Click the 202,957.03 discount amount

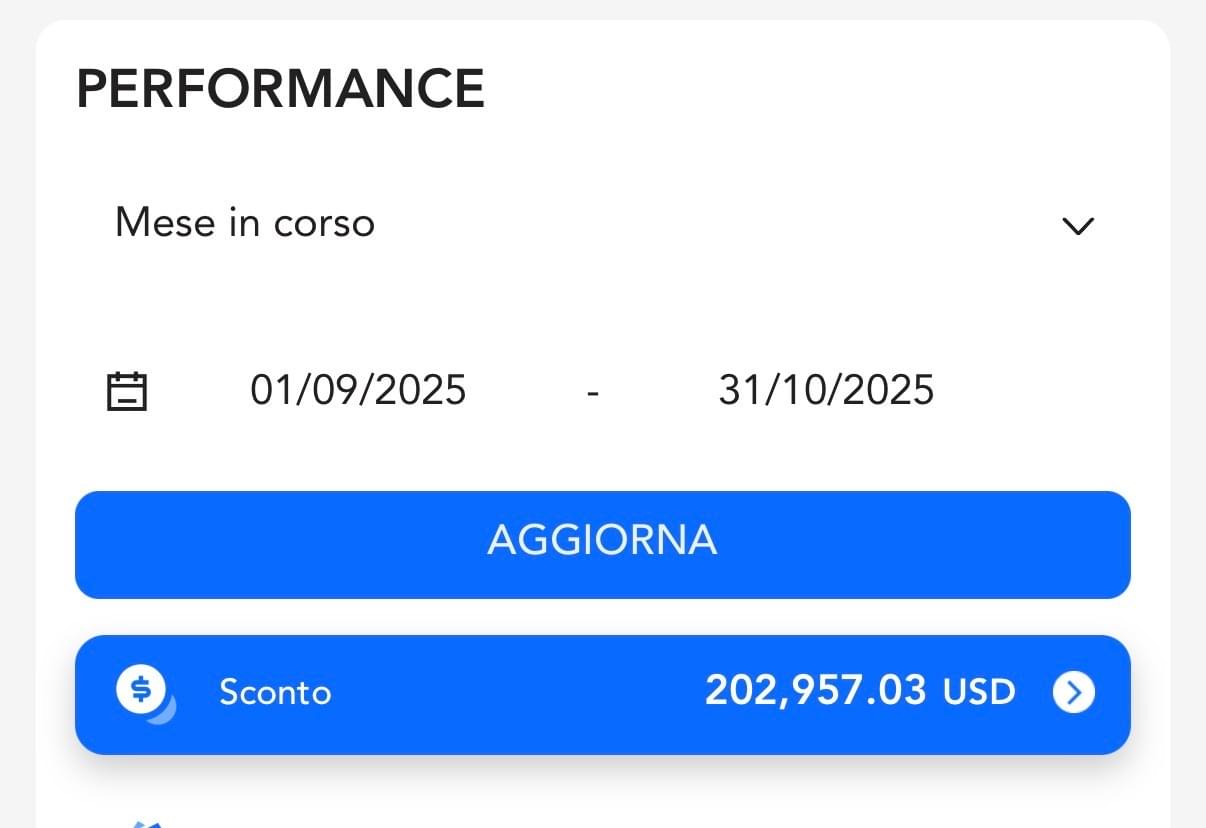(815, 691)
